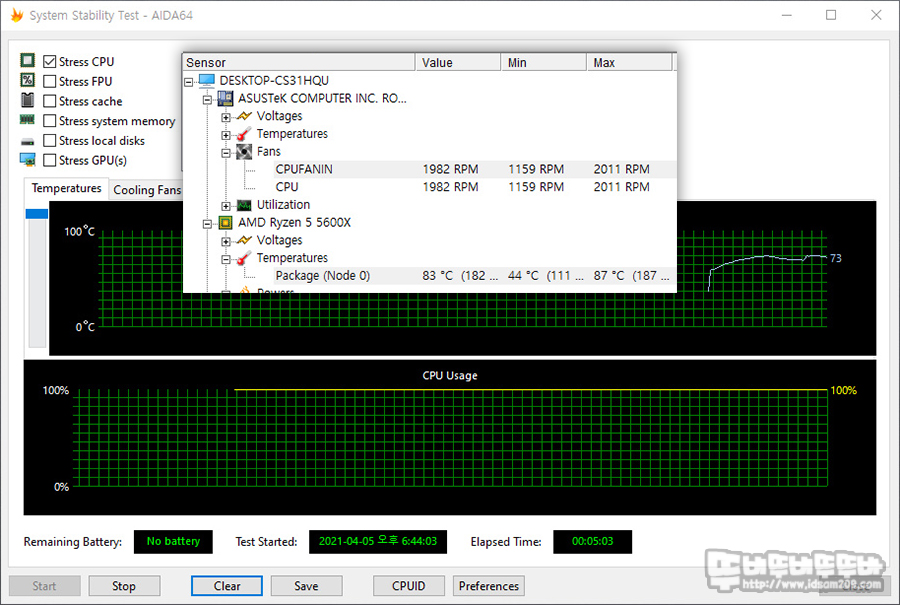Expand the Utilization node

click(226, 206)
